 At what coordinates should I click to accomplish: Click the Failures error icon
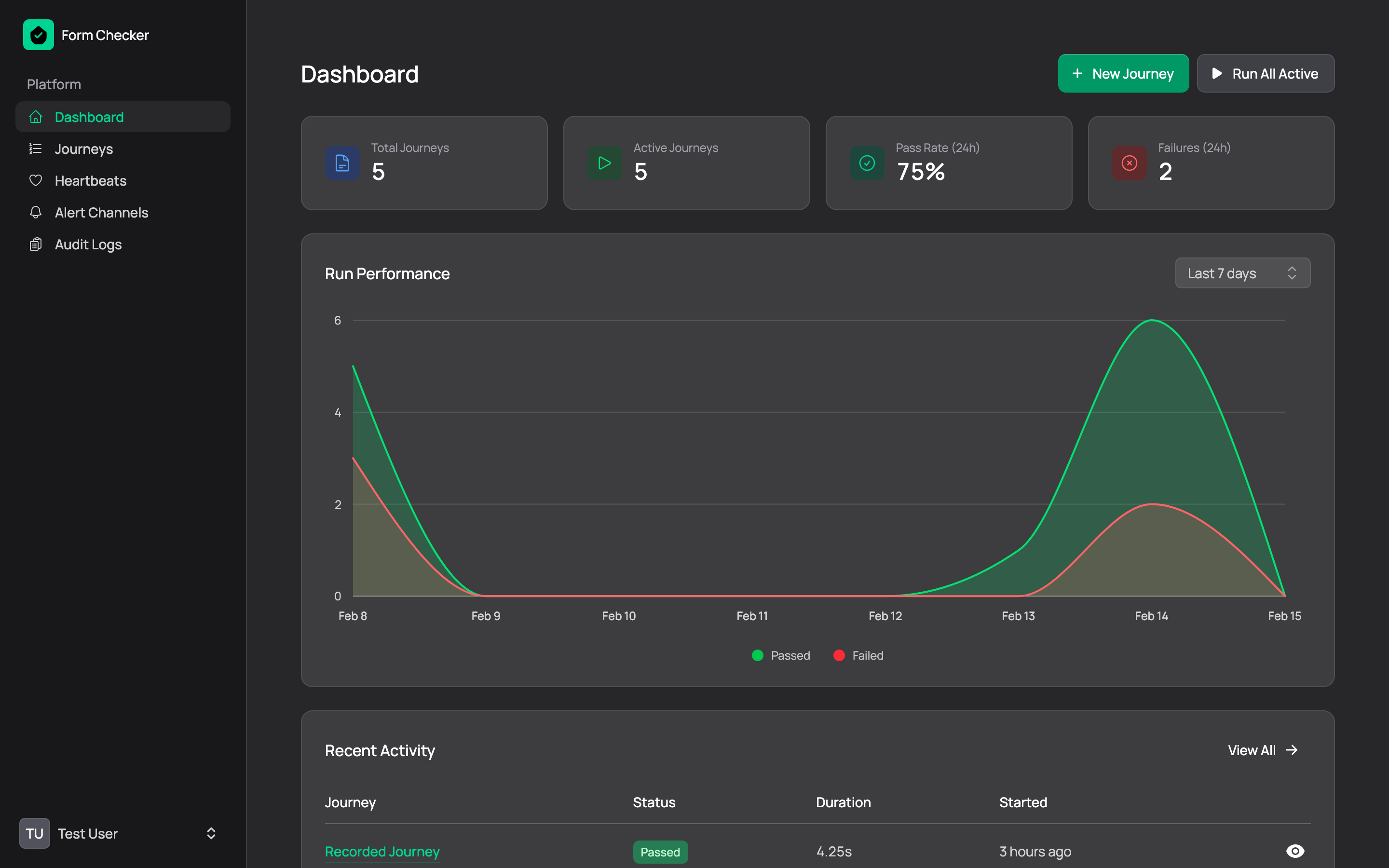[1129, 163]
